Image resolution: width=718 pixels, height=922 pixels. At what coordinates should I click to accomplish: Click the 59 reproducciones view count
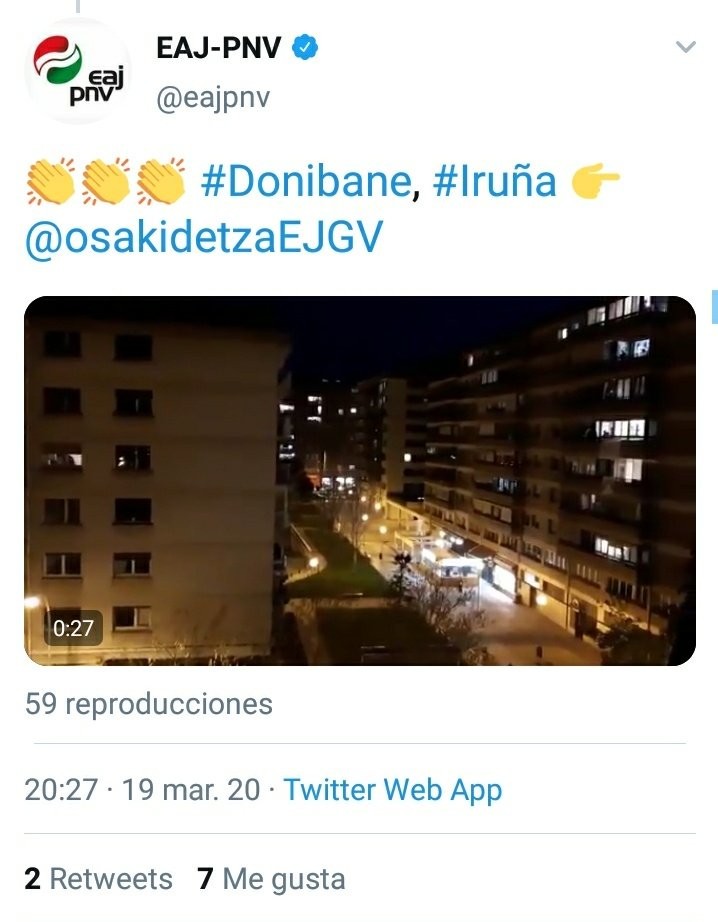click(x=149, y=704)
